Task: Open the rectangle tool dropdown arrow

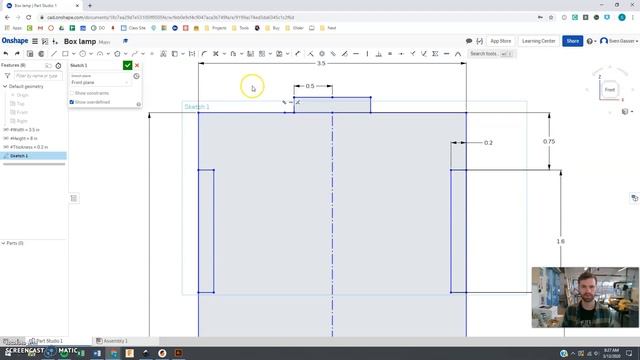Action: coord(73,54)
